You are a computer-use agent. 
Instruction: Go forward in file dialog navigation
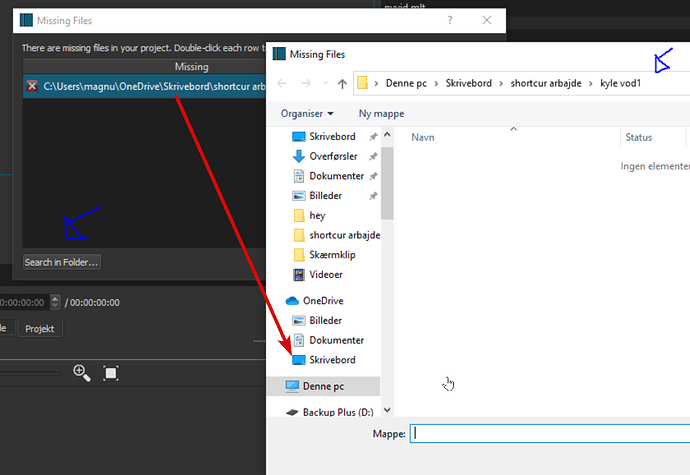click(306, 83)
